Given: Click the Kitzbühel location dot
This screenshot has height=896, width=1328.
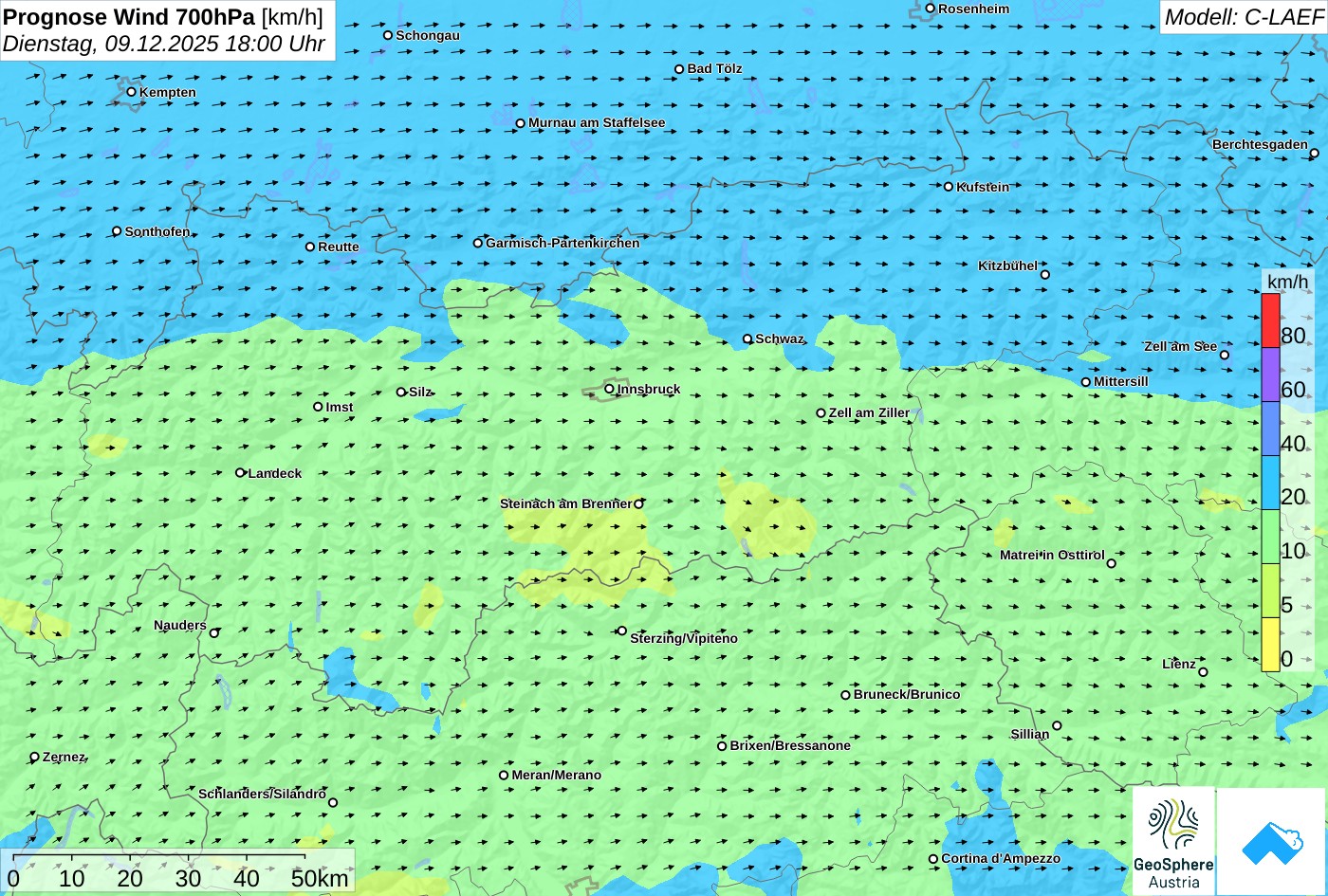Looking at the screenshot, I should (x=1044, y=275).
